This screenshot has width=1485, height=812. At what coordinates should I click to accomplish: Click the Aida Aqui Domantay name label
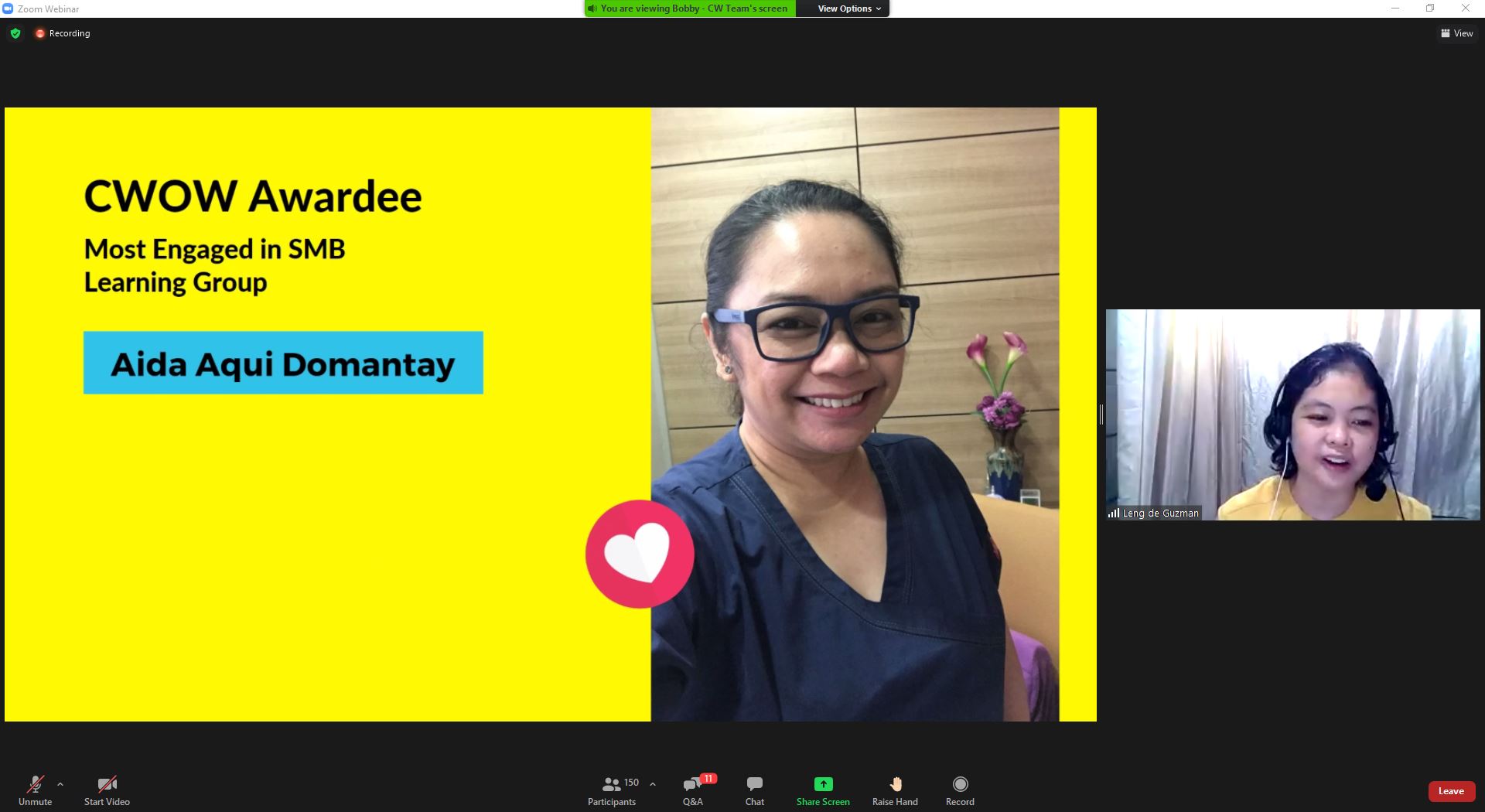click(x=283, y=363)
